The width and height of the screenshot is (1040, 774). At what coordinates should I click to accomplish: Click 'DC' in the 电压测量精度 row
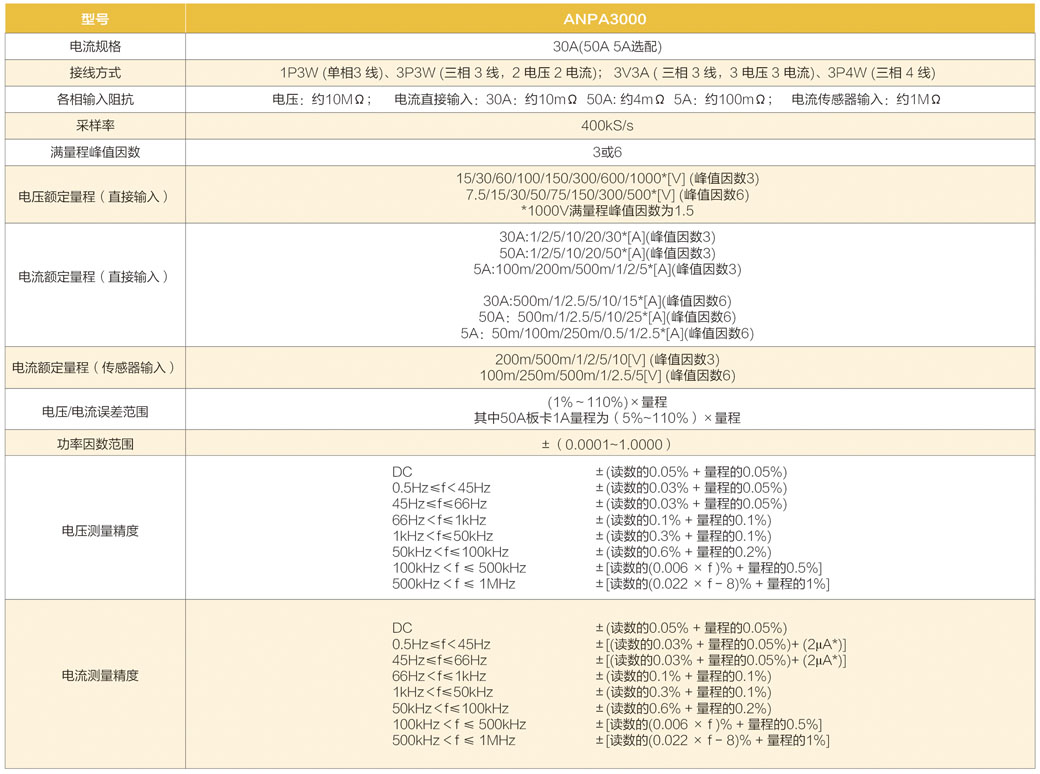click(402, 472)
